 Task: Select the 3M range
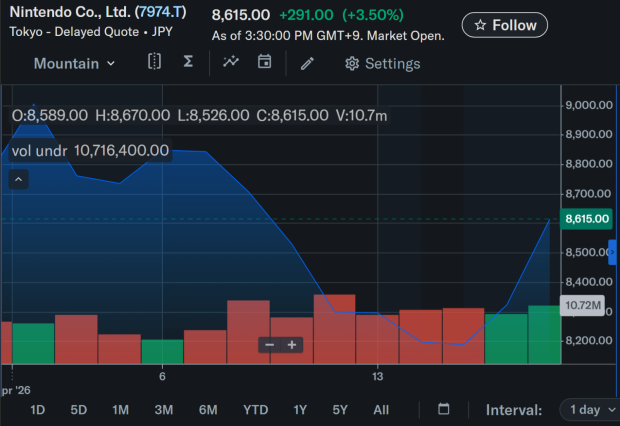click(164, 410)
